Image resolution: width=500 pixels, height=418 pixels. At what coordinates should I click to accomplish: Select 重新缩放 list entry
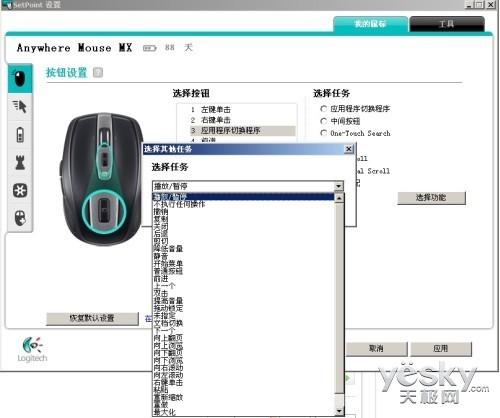(x=243, y=397)
